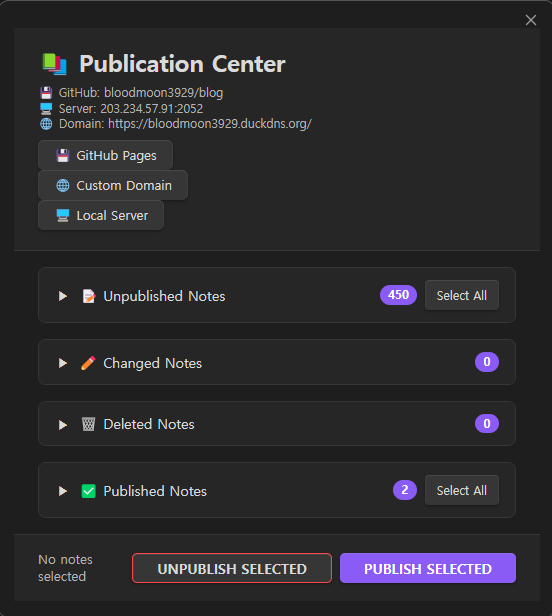Click the memo icon of Unpublished Notes
Image resolution: width=552 pixels, height=616 pixels.
coord(89,296)
